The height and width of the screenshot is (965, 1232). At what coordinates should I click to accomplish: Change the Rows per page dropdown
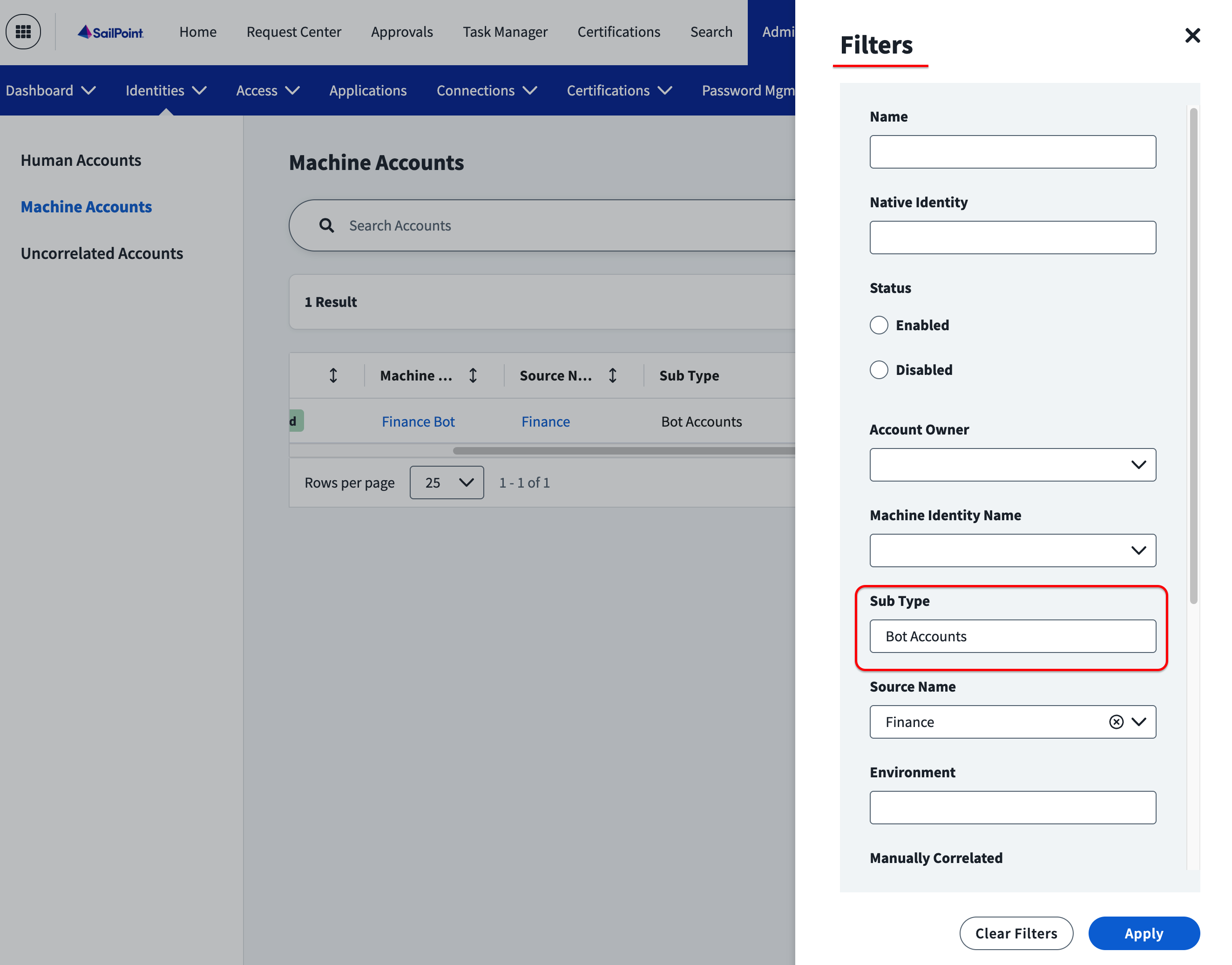coord(446,482)
